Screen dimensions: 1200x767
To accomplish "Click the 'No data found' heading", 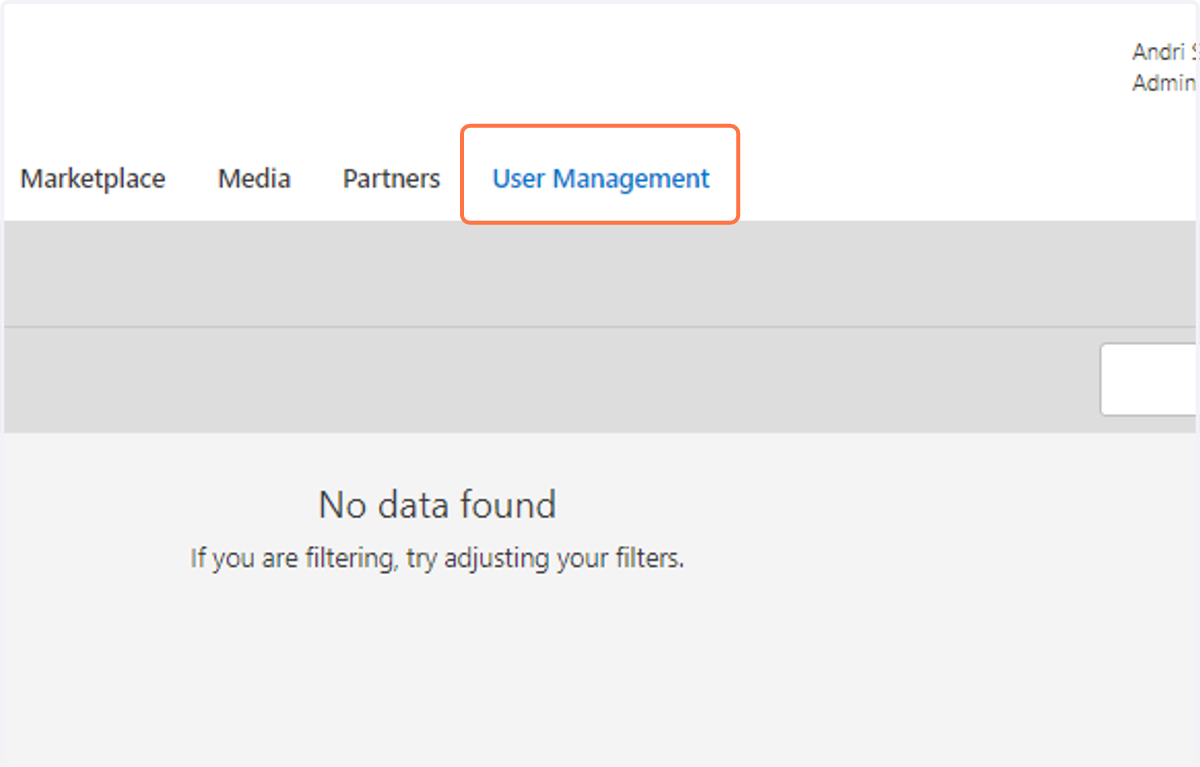I will [437, 505].
